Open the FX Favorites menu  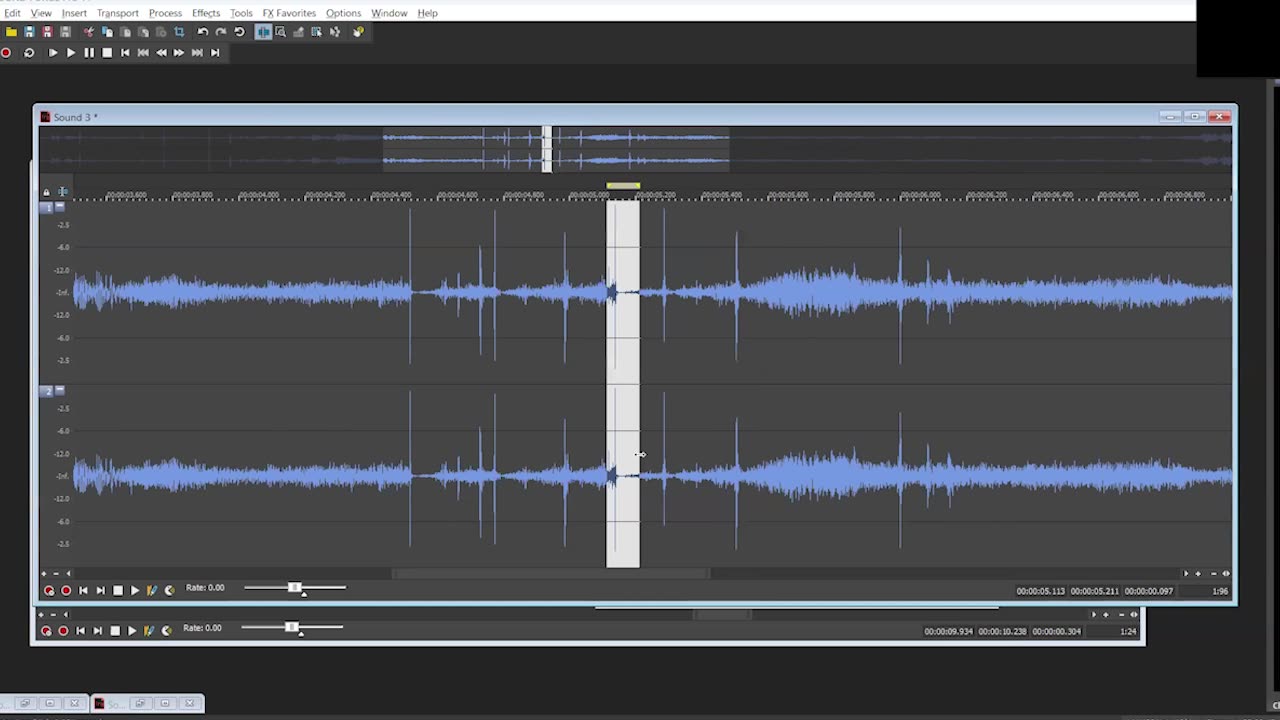click(x=289, y=13)
